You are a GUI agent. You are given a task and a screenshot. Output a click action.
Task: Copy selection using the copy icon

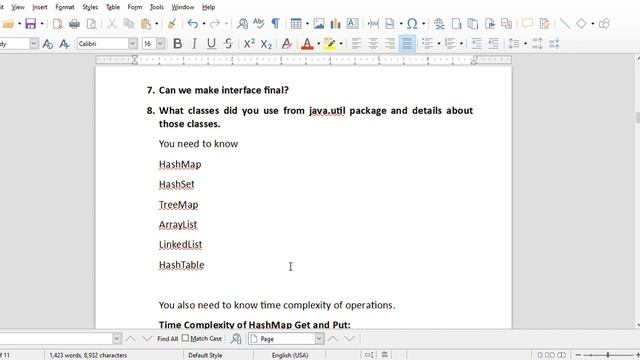(x=129, y=24)
